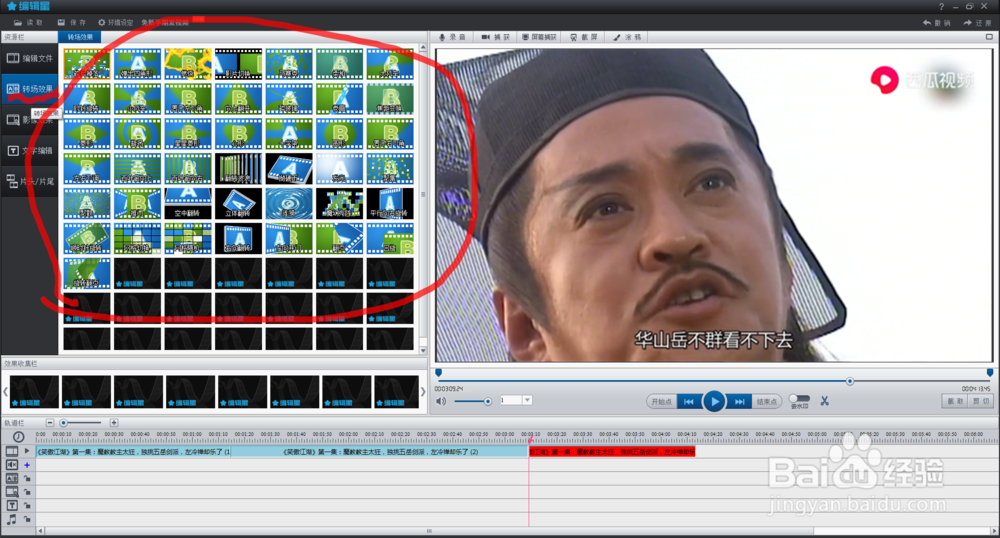Click the transition panel scrollbar down arrow
Screen dimensions: 1000x538
click(x=423, y=350)
